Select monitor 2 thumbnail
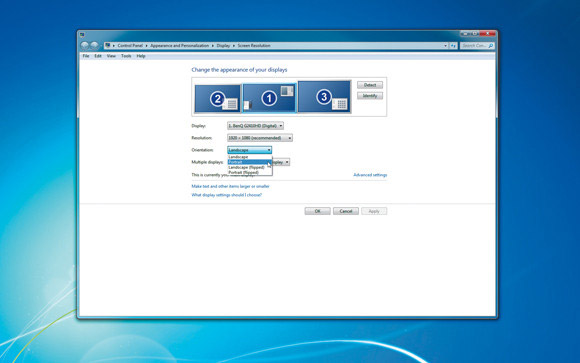 tap(218, 98)
